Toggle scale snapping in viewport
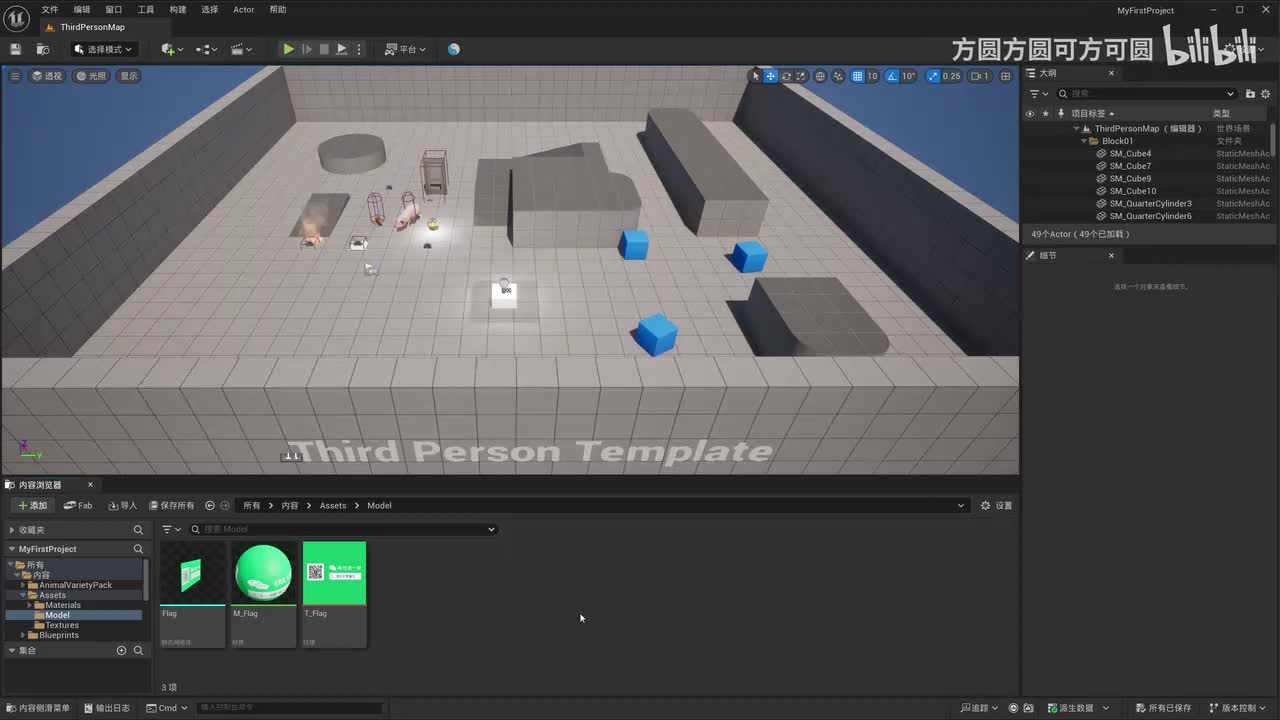Image resolution: width=1280 pixels, height=720 pixels. click(x=933, y=76)
